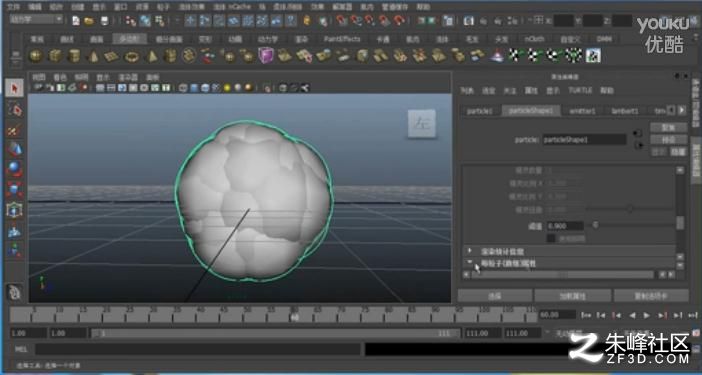Create a new scene from status line
This screenshot has width=702, height=375.
tap(76, 21)
